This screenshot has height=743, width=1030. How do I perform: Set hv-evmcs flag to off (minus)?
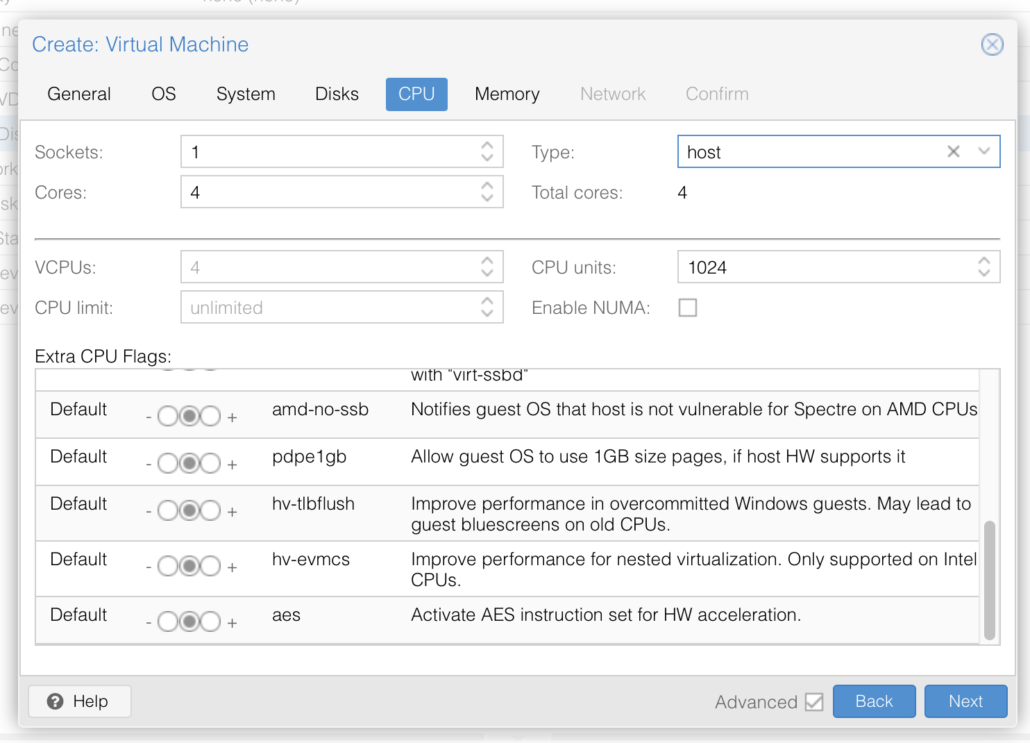tap(166, 567)
